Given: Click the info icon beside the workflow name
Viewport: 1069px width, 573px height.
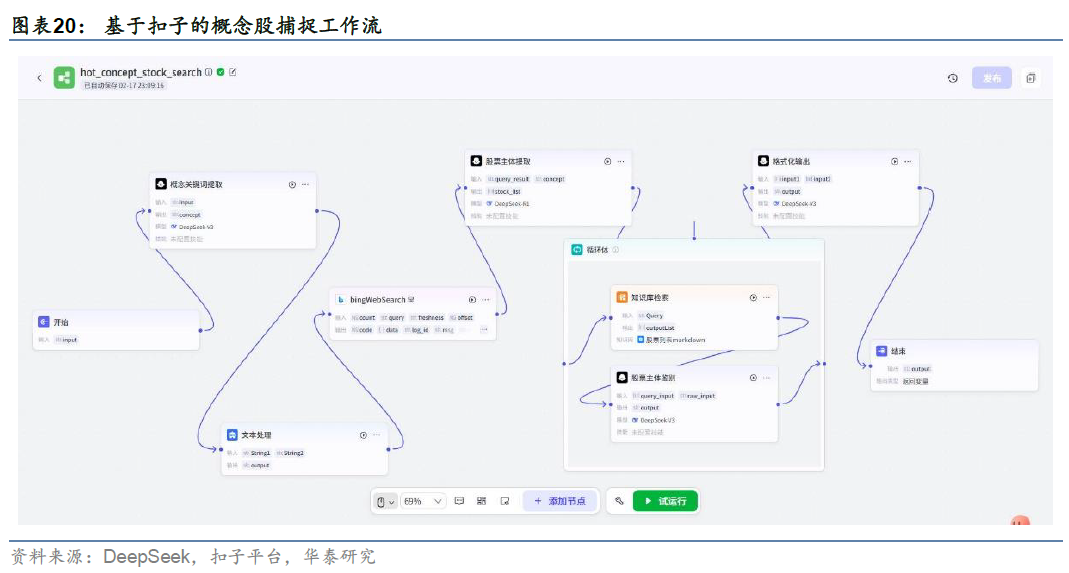Looking at the screenshot, I should coord(209,72).
